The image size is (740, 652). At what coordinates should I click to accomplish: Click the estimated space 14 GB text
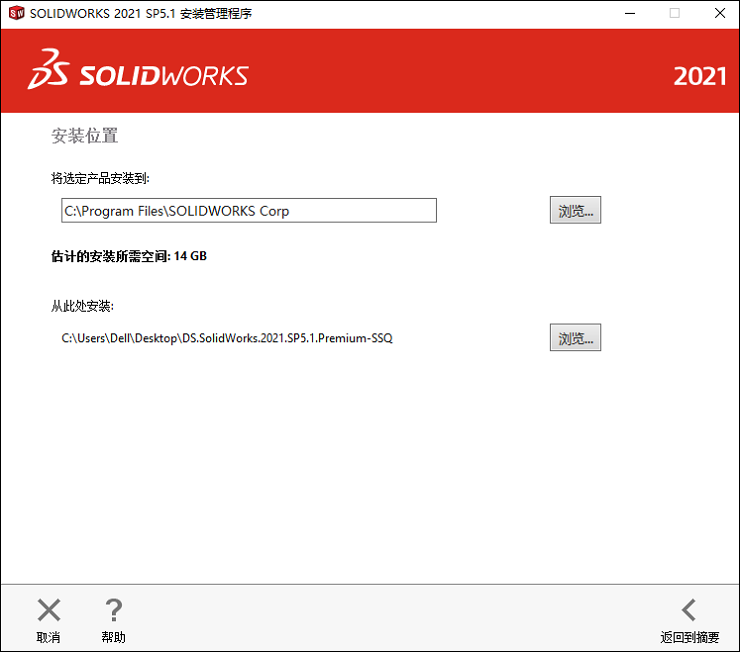tap(129, 256)
